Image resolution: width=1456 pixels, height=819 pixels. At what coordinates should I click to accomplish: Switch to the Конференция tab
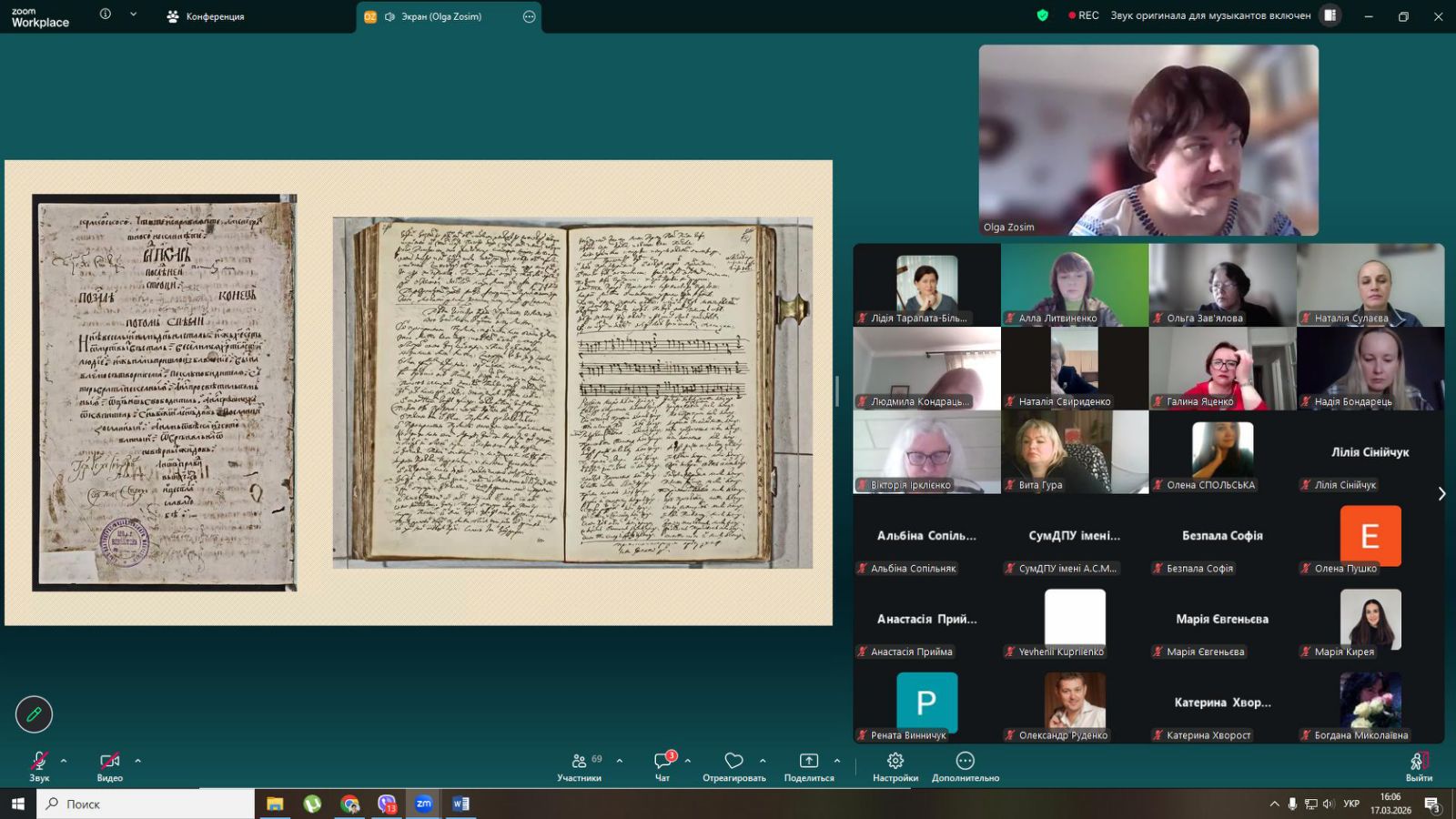(207, 16)
